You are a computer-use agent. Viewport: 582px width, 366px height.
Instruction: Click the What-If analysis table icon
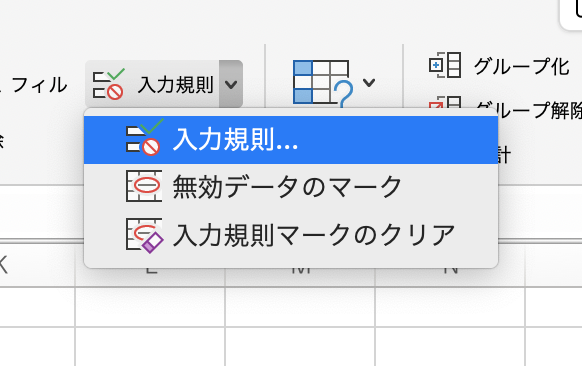[322, 83]
